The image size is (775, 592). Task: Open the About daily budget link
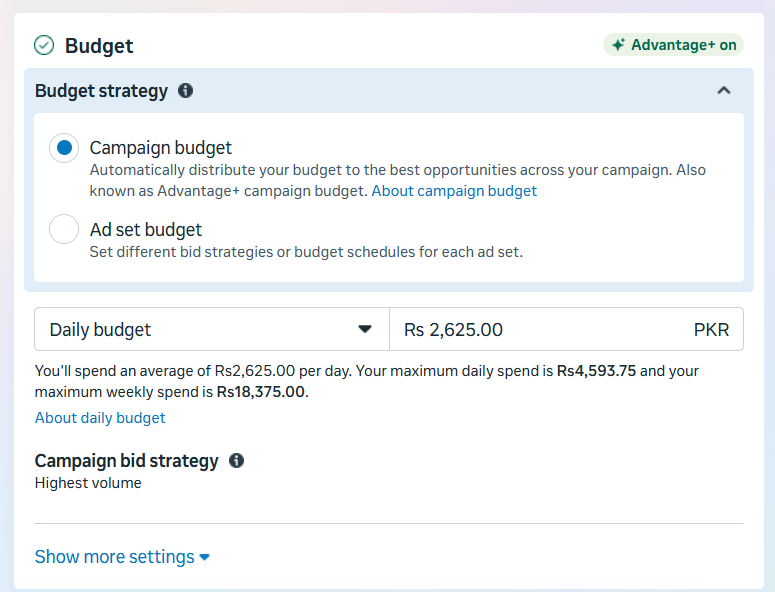coord(100,418)
